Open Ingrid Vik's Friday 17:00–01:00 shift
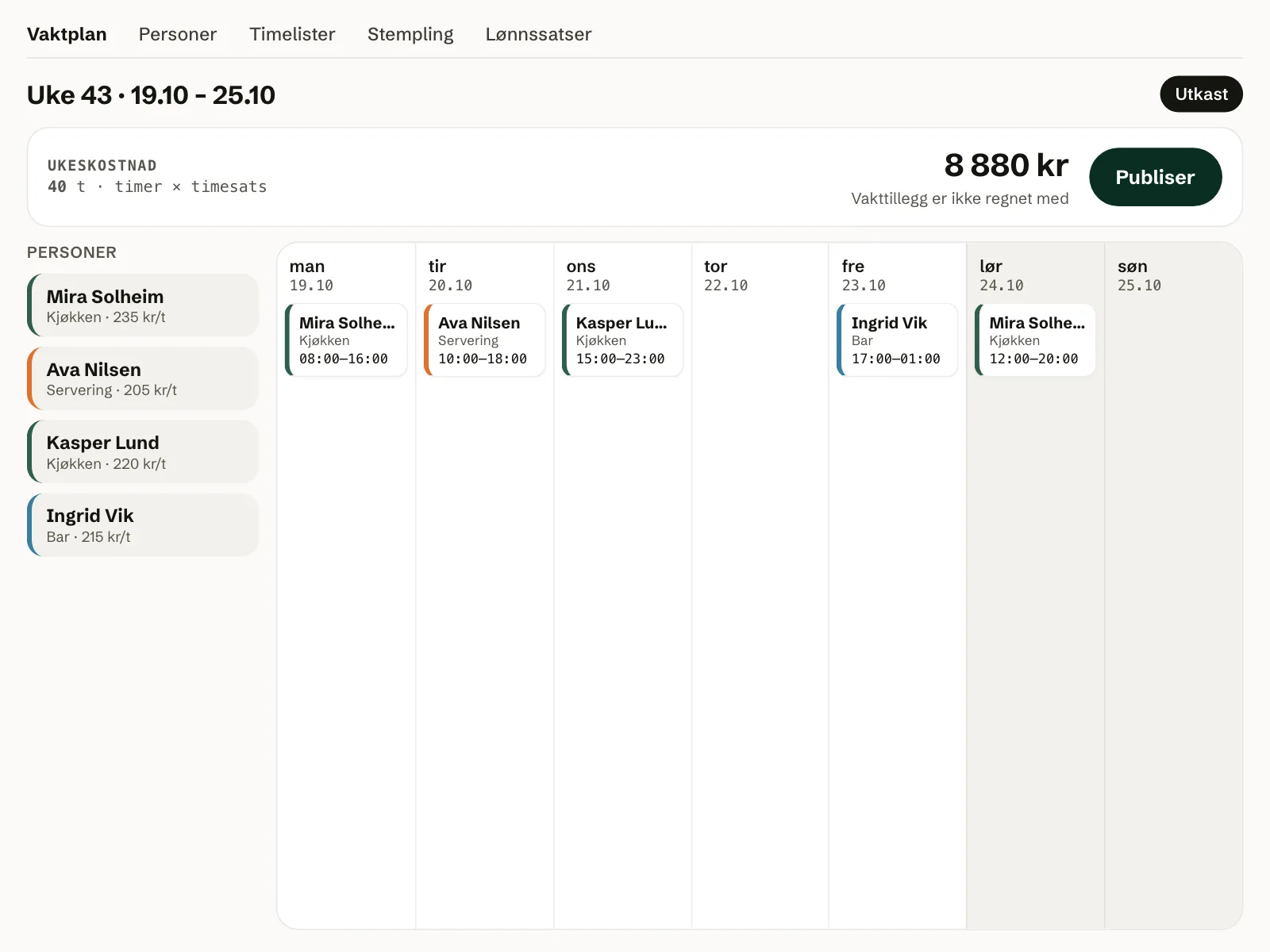This screenshot has width=1270, height=952. [898, 340]
